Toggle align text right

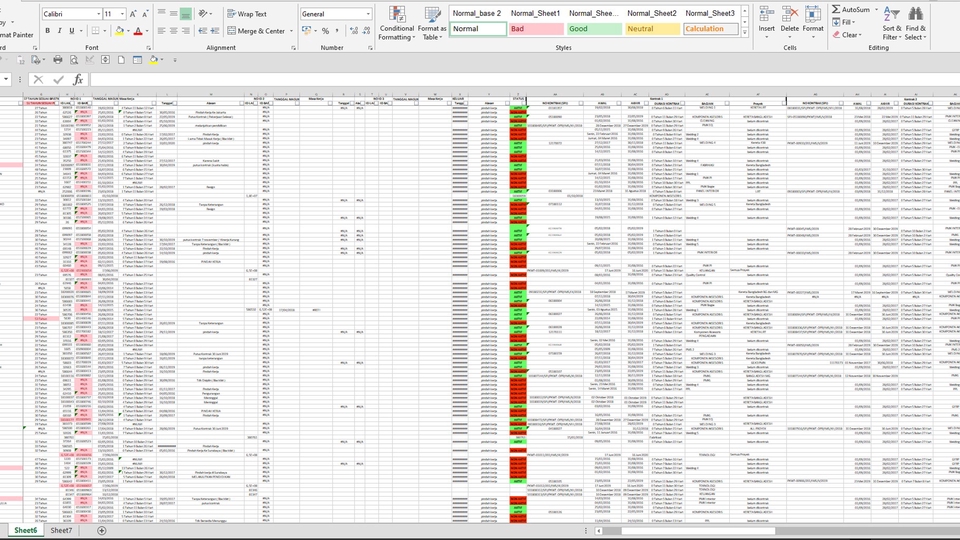pos(186,31)
